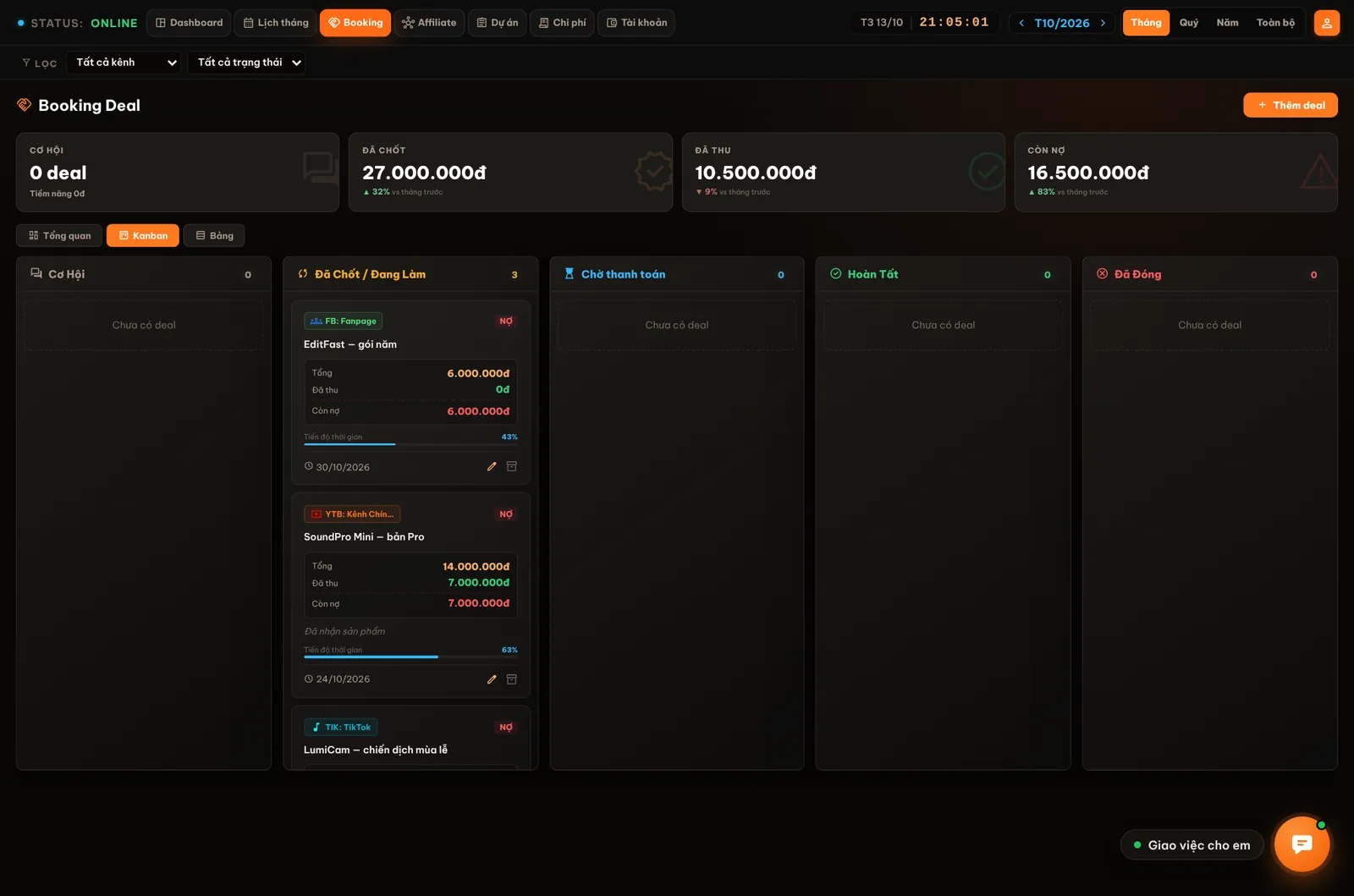1354x896 pixels.
Task: Click the LumiCam – chiến dịch mùa lễ title
Action: pos(376,750)
